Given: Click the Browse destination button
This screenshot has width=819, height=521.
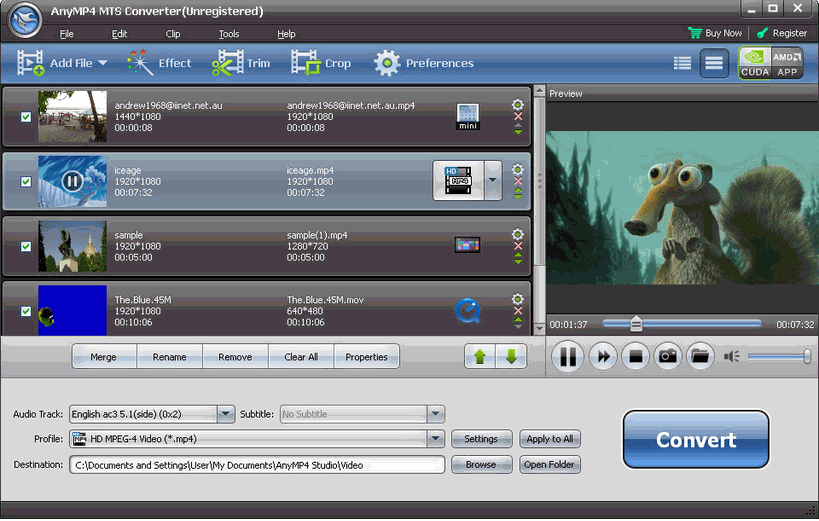Looking at the screenshot, I should pyautogui.click(x=481, y=465).
